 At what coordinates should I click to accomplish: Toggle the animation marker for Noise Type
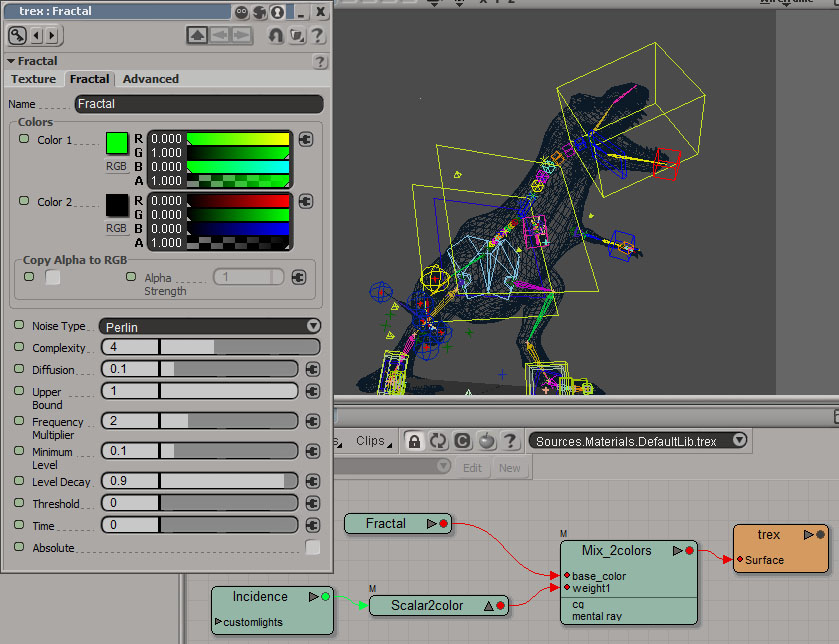(19, 325)
